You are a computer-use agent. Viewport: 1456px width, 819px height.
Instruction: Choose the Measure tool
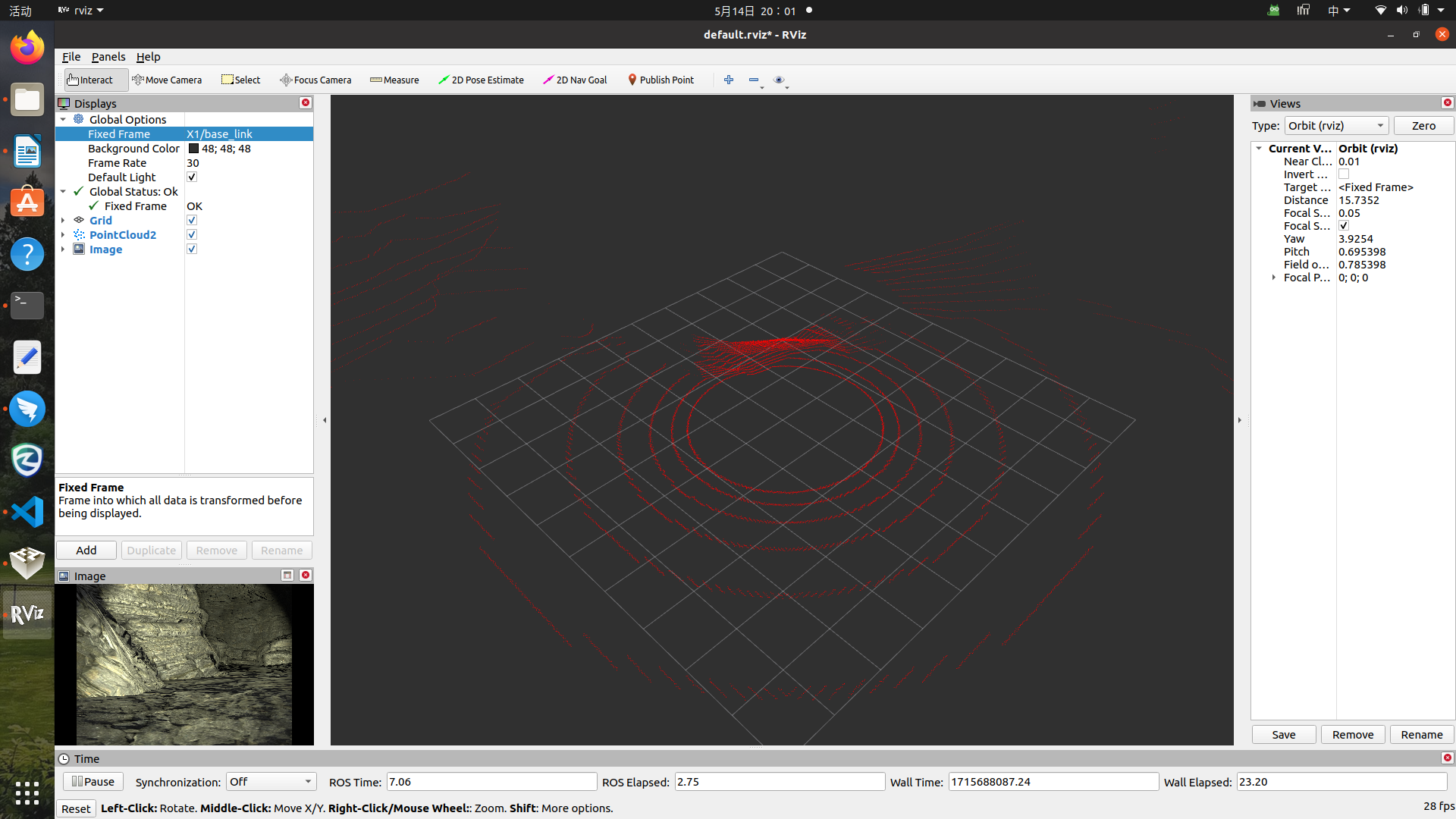tap(394, 80)
